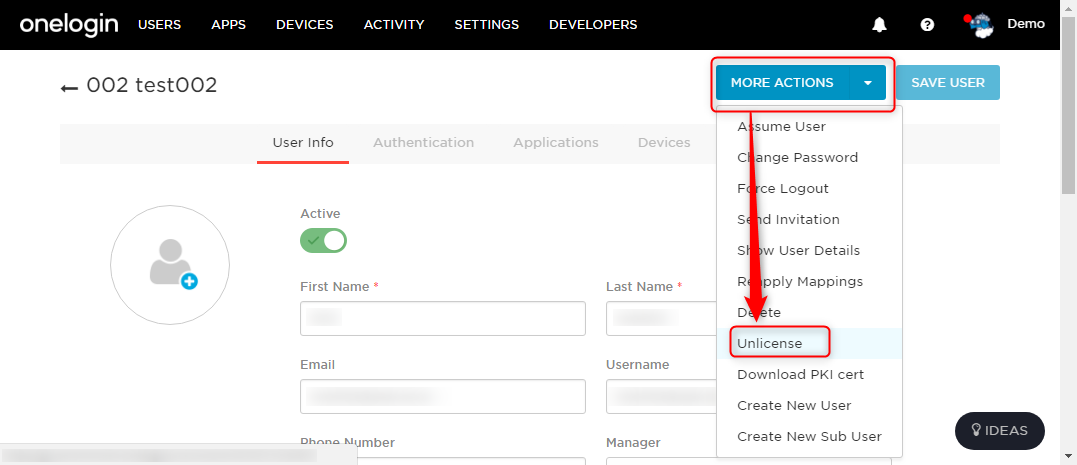The image size is (1077, 465).
Task: Click the SAVE USER button
Action: pyautogui.click(x=948, y=82)
